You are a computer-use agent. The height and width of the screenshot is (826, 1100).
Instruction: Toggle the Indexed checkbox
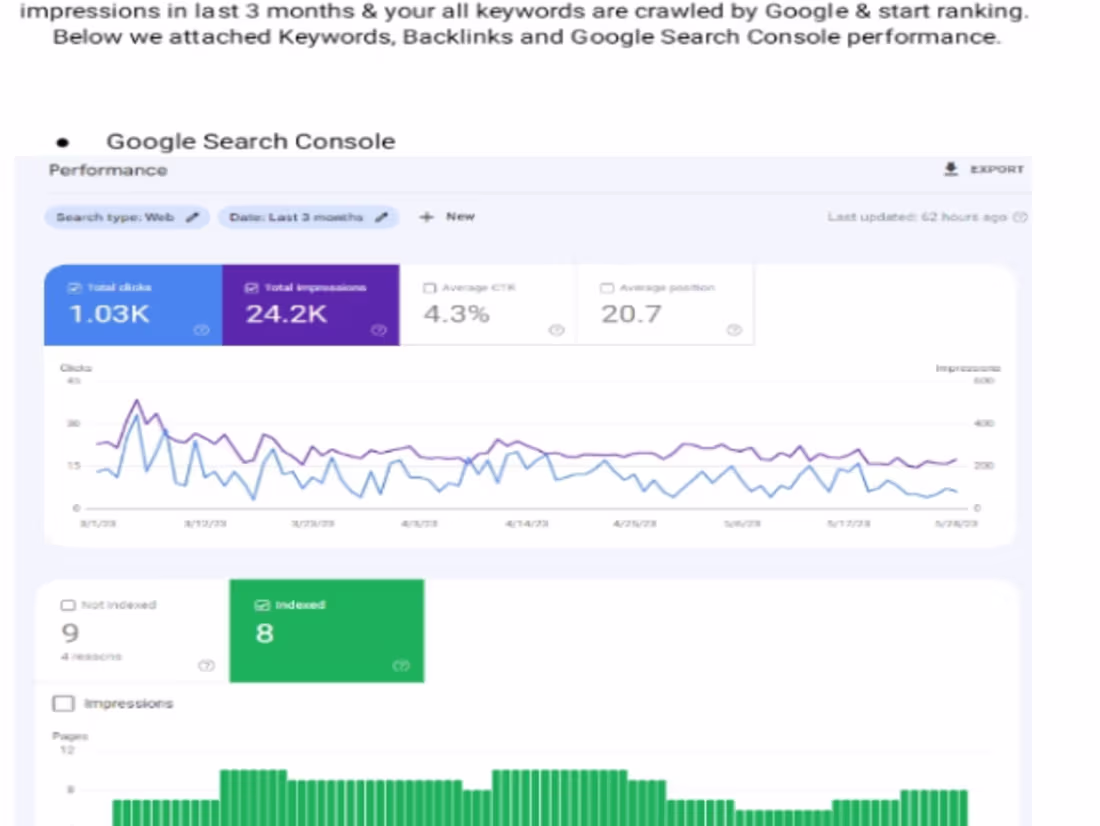262,605
